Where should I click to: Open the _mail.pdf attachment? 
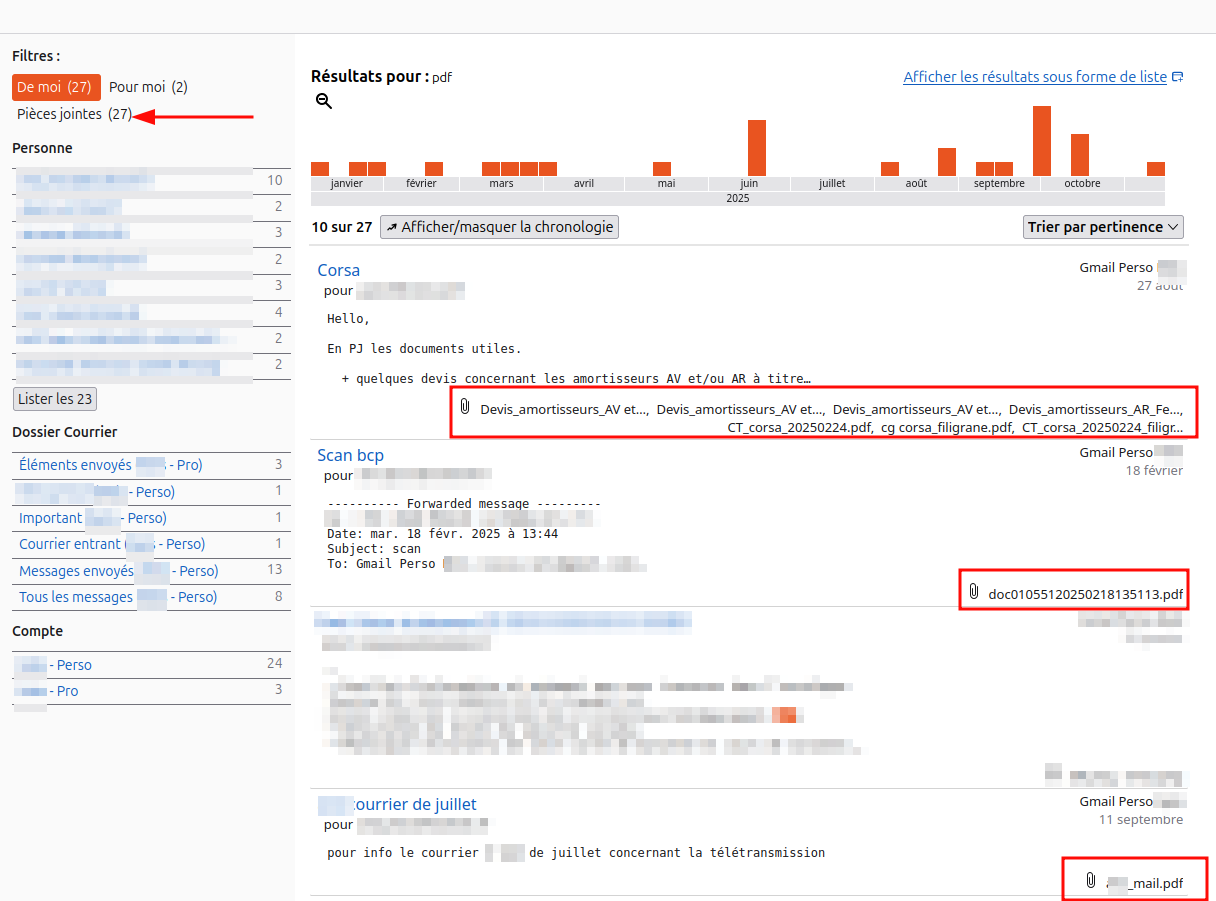point(1145,883)
